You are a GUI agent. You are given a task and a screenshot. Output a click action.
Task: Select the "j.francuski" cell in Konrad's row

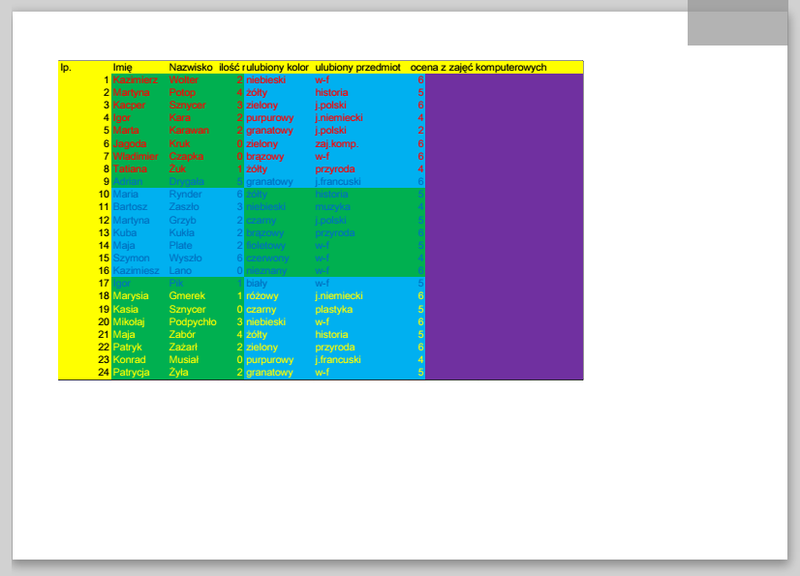[338, 359]
